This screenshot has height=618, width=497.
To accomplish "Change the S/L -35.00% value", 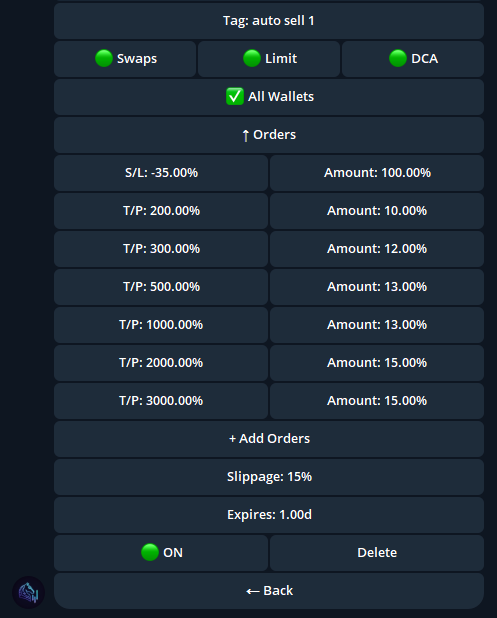I will [161, 173].
